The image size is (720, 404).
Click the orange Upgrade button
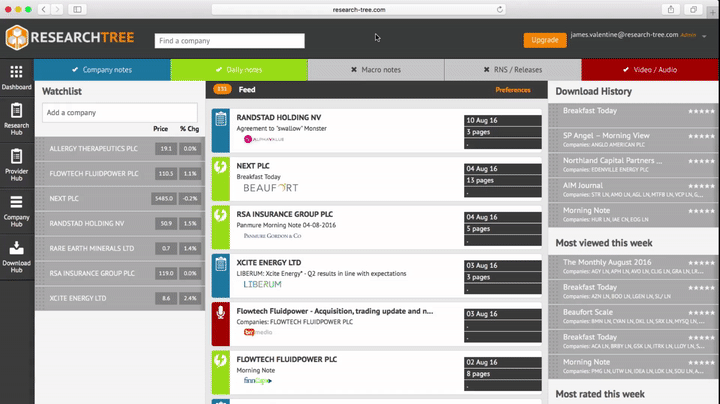(x=545, y=40)
